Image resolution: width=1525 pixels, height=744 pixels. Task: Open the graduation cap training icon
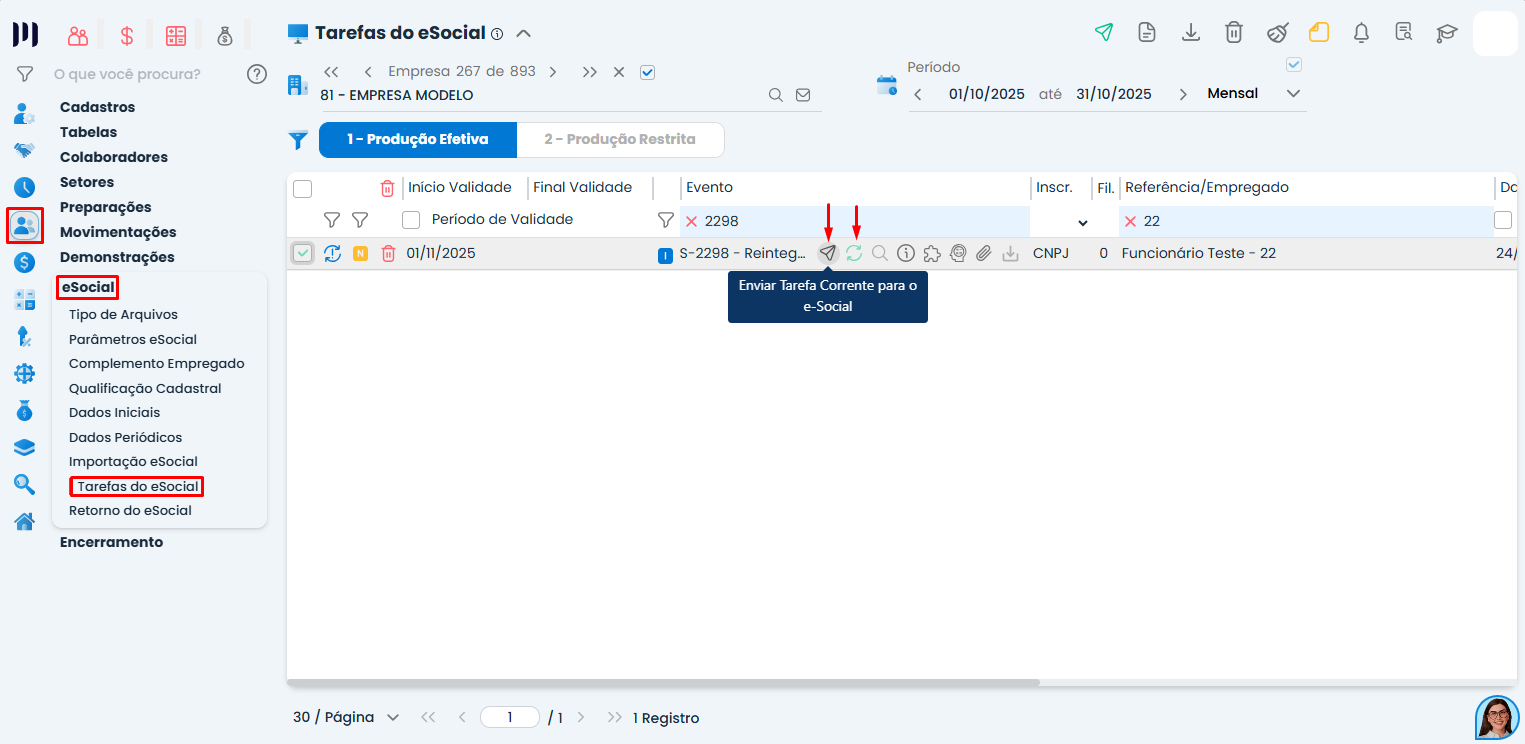pyautogui.click(x=1446, y=33)
